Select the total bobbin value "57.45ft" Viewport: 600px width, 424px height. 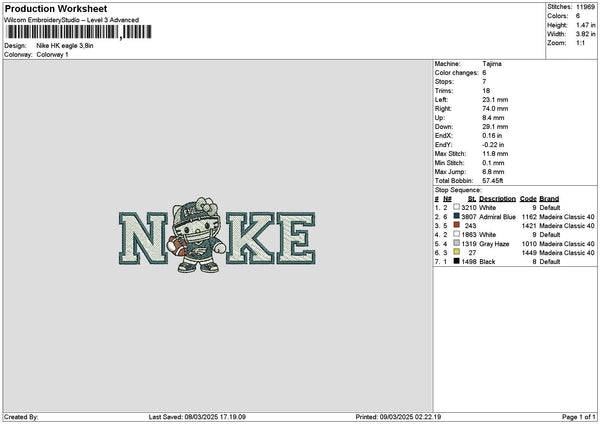(493, 181)
